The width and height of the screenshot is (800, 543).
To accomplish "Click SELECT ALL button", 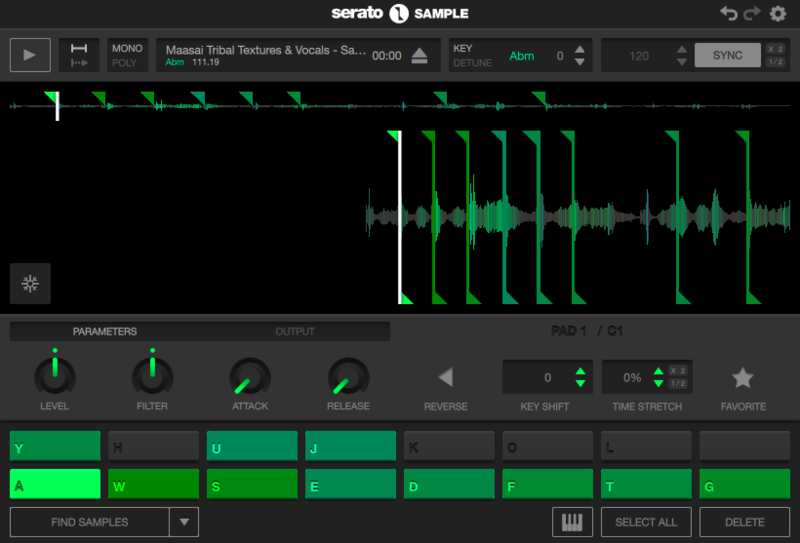I will click(x=646, y=522).
